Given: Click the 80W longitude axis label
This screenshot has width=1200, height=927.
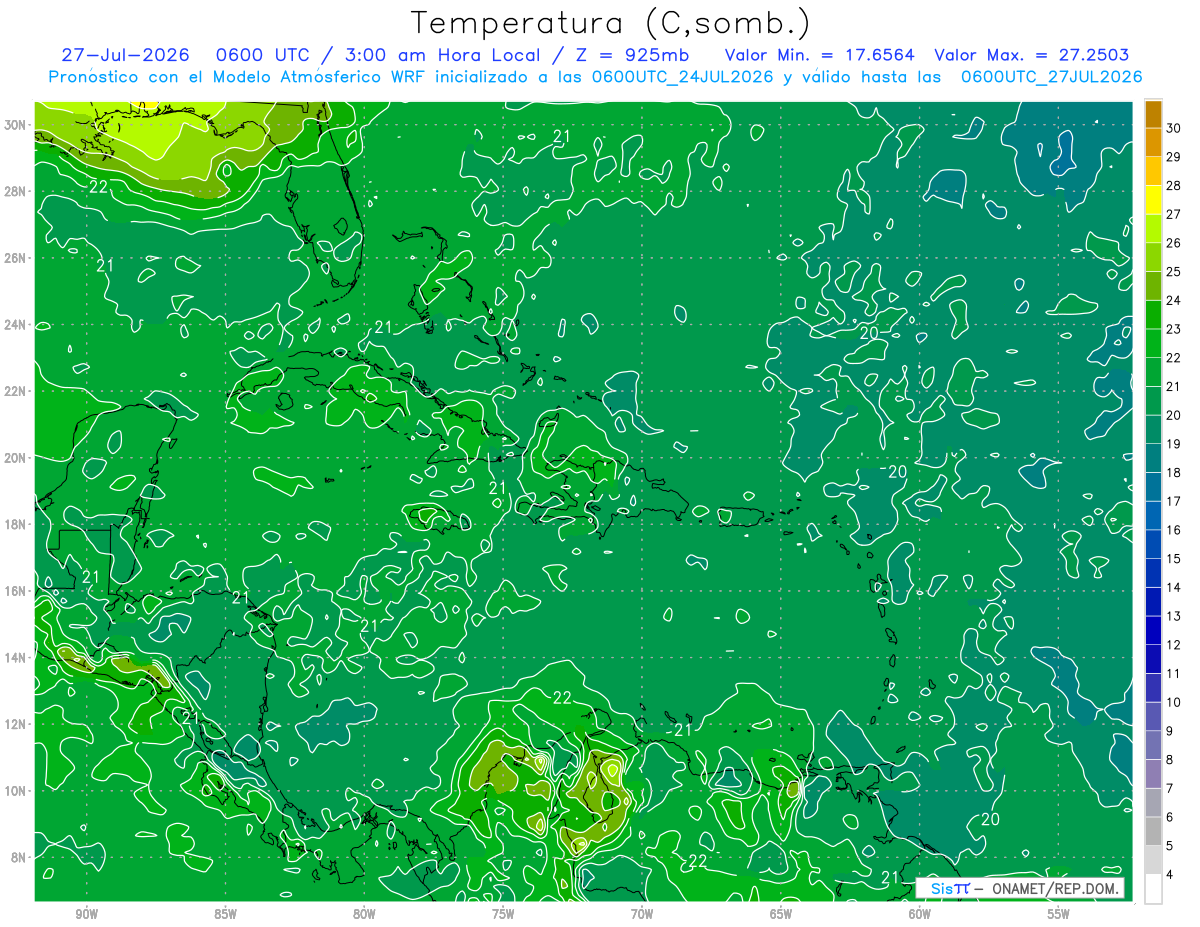Looking at the screenshot, I should point(364,914).
